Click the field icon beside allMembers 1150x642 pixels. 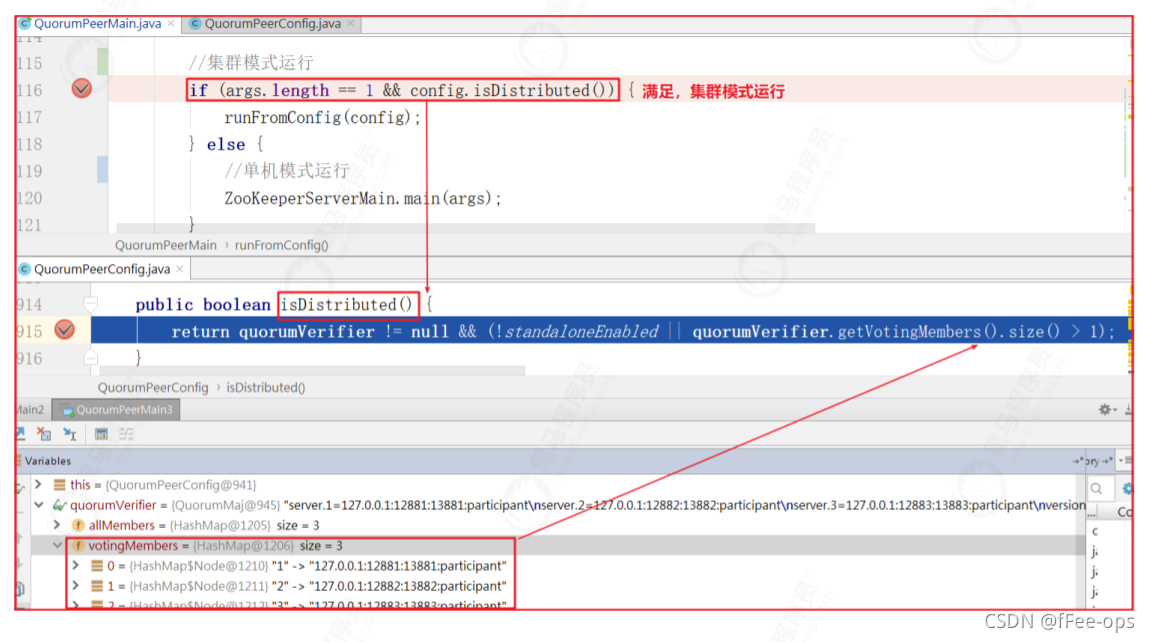[x=78, y=525]
